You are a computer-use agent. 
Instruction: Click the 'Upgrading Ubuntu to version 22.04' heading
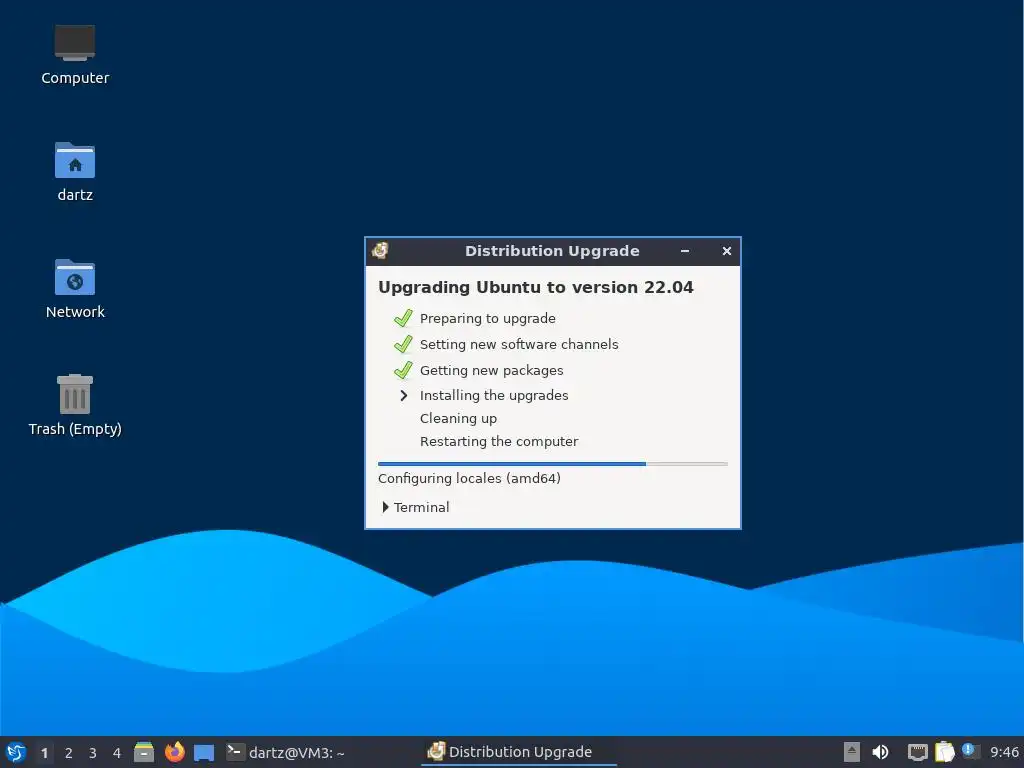pyautogui.click(x=536, y=287)
